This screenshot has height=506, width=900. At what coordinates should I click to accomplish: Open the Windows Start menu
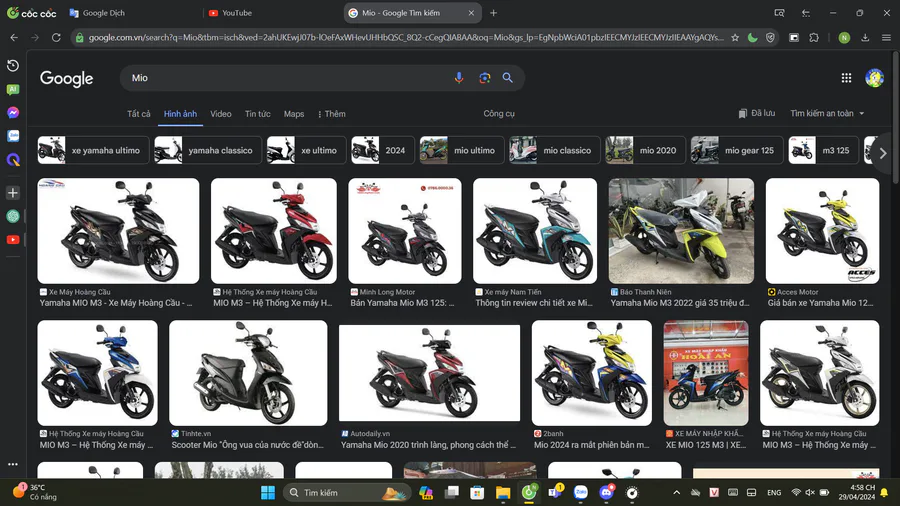(268, 493)
